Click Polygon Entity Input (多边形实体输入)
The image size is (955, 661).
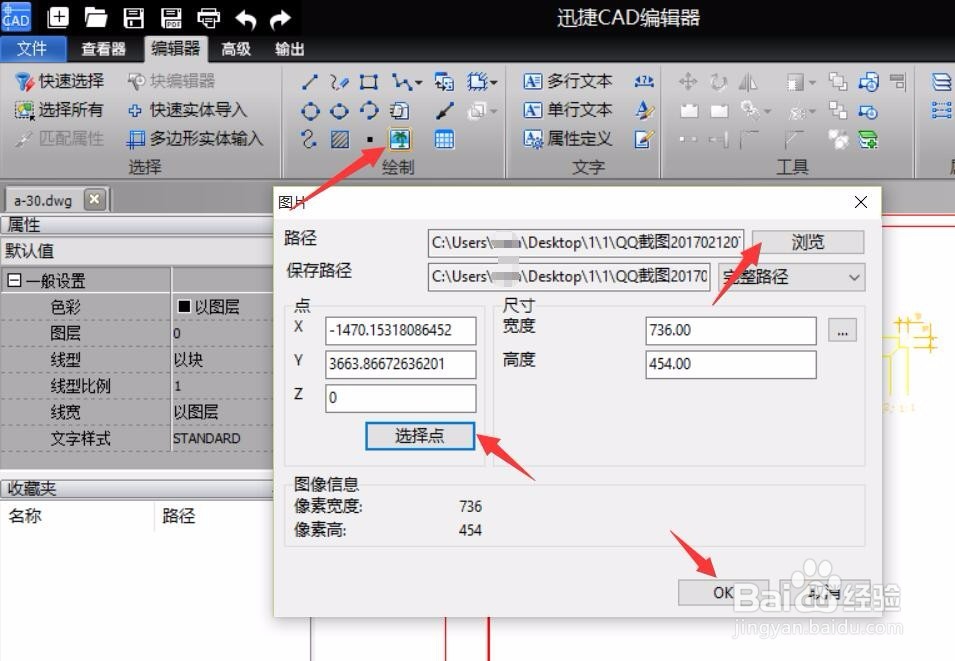(x=194, y=139)
